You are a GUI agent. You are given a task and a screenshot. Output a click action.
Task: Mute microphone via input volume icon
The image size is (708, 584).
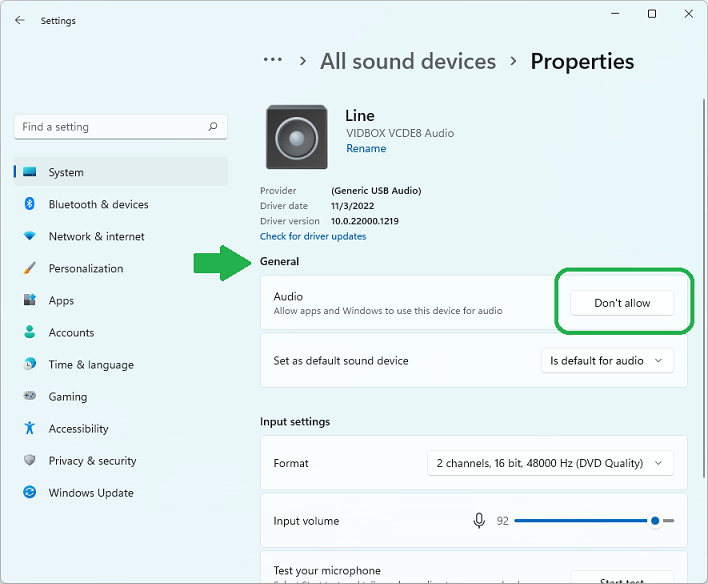pos(479,521)
